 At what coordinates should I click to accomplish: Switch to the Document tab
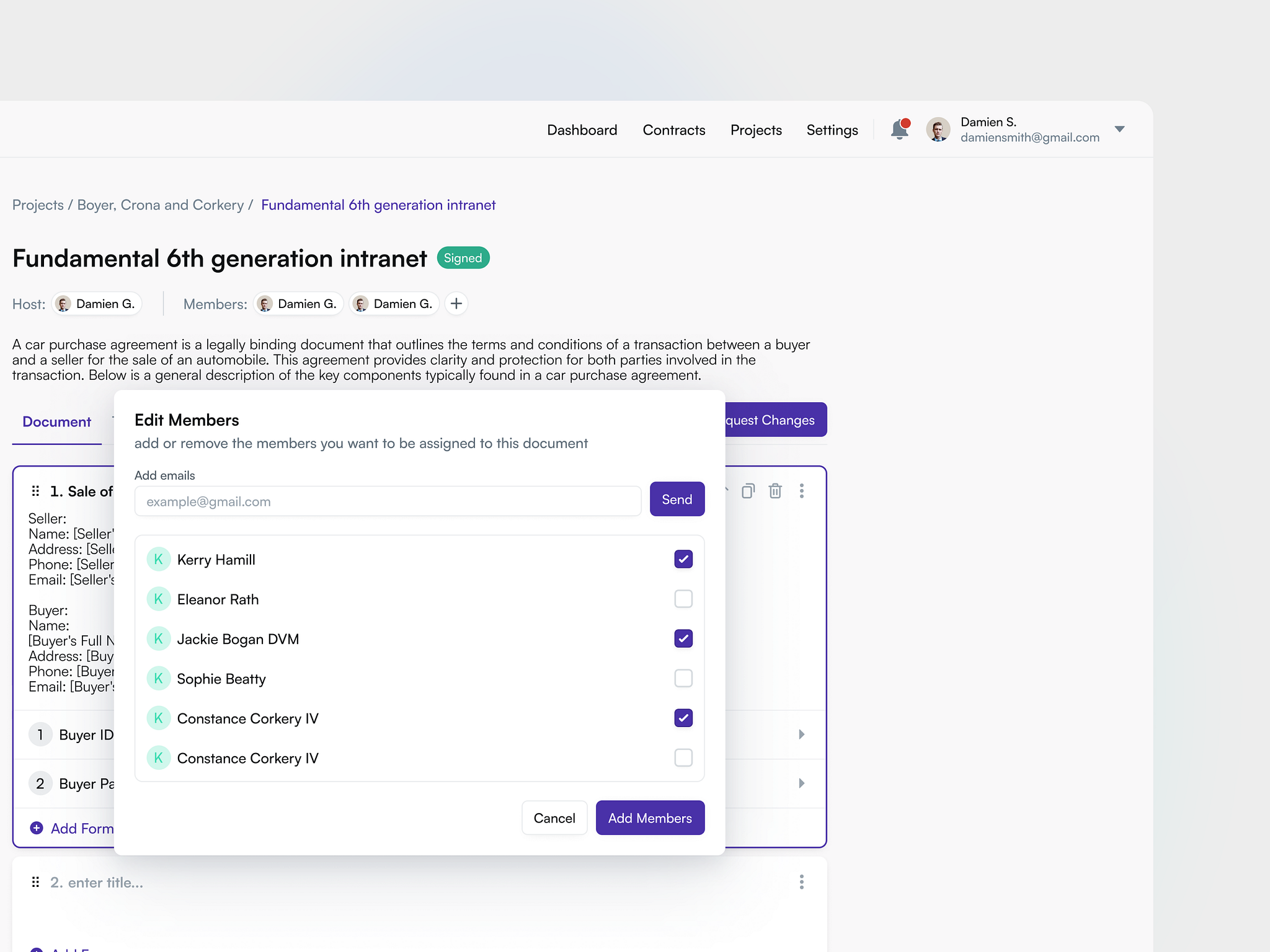click(56, 421)
